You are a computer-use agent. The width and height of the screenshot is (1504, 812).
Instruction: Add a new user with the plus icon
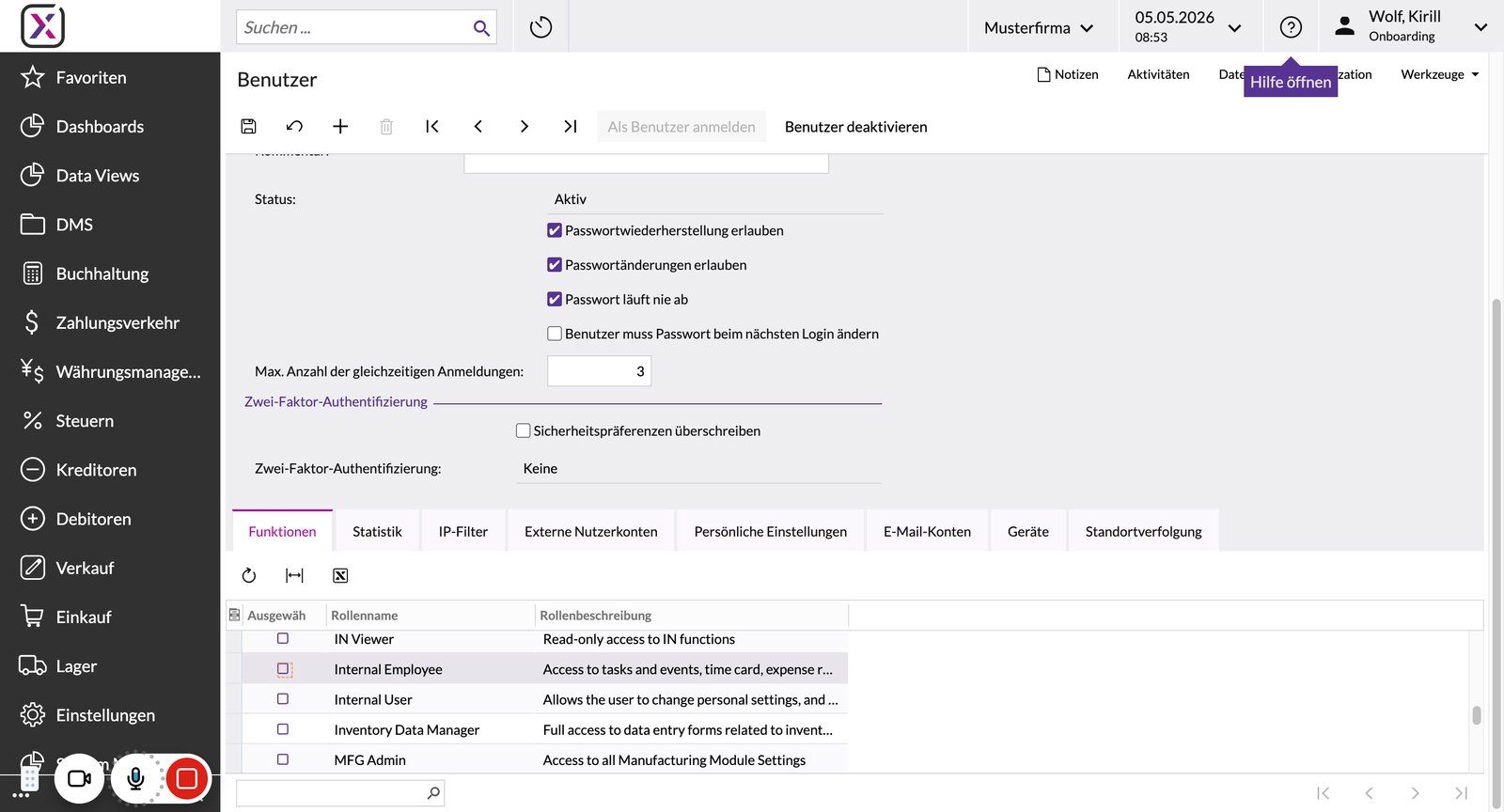340,126
